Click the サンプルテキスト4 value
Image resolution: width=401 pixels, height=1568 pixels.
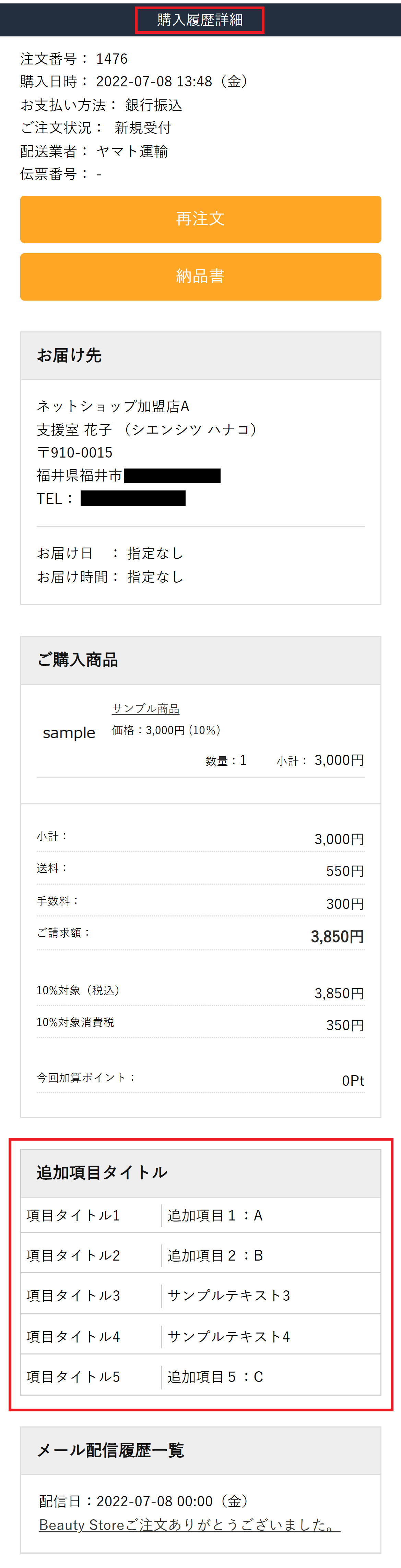click(228, 1336)
